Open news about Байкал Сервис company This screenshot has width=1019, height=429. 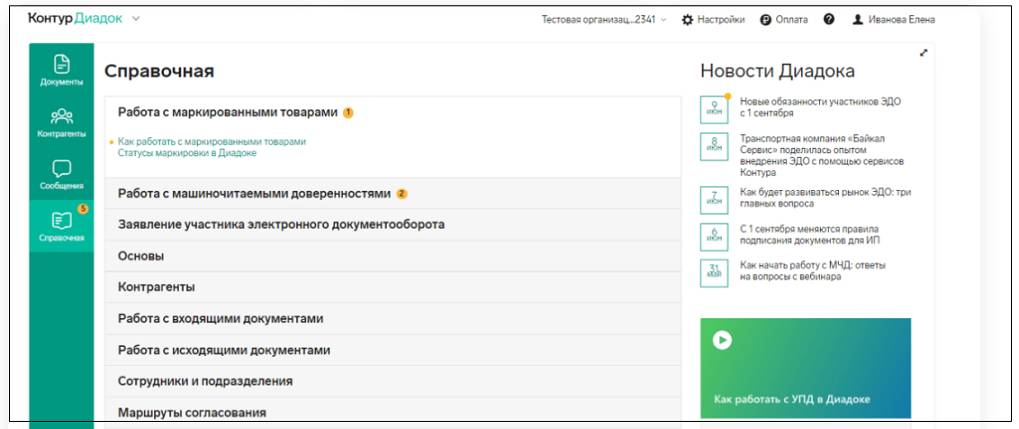(822, 155)
